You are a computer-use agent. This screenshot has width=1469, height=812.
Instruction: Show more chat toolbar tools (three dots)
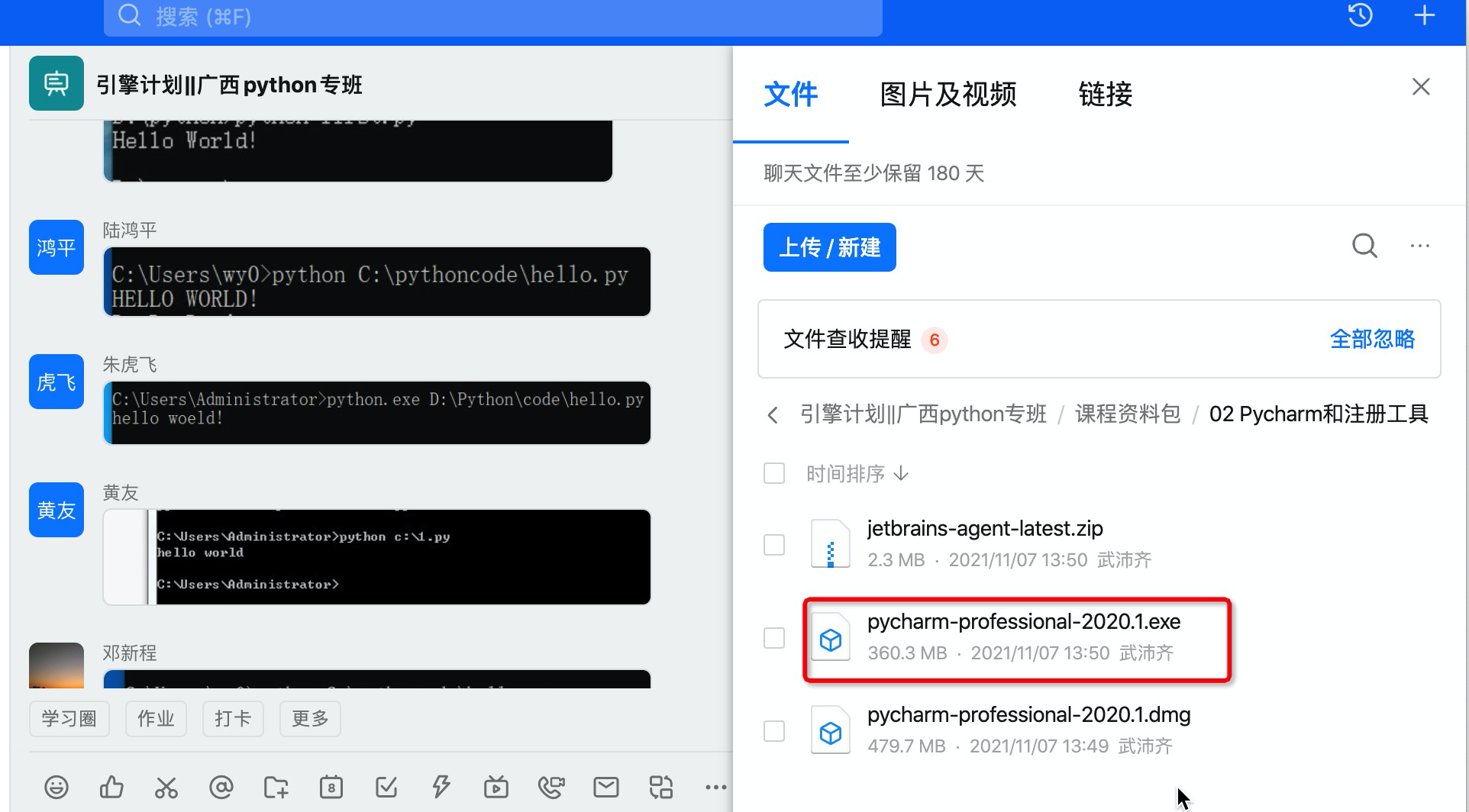tap(716, 787)
